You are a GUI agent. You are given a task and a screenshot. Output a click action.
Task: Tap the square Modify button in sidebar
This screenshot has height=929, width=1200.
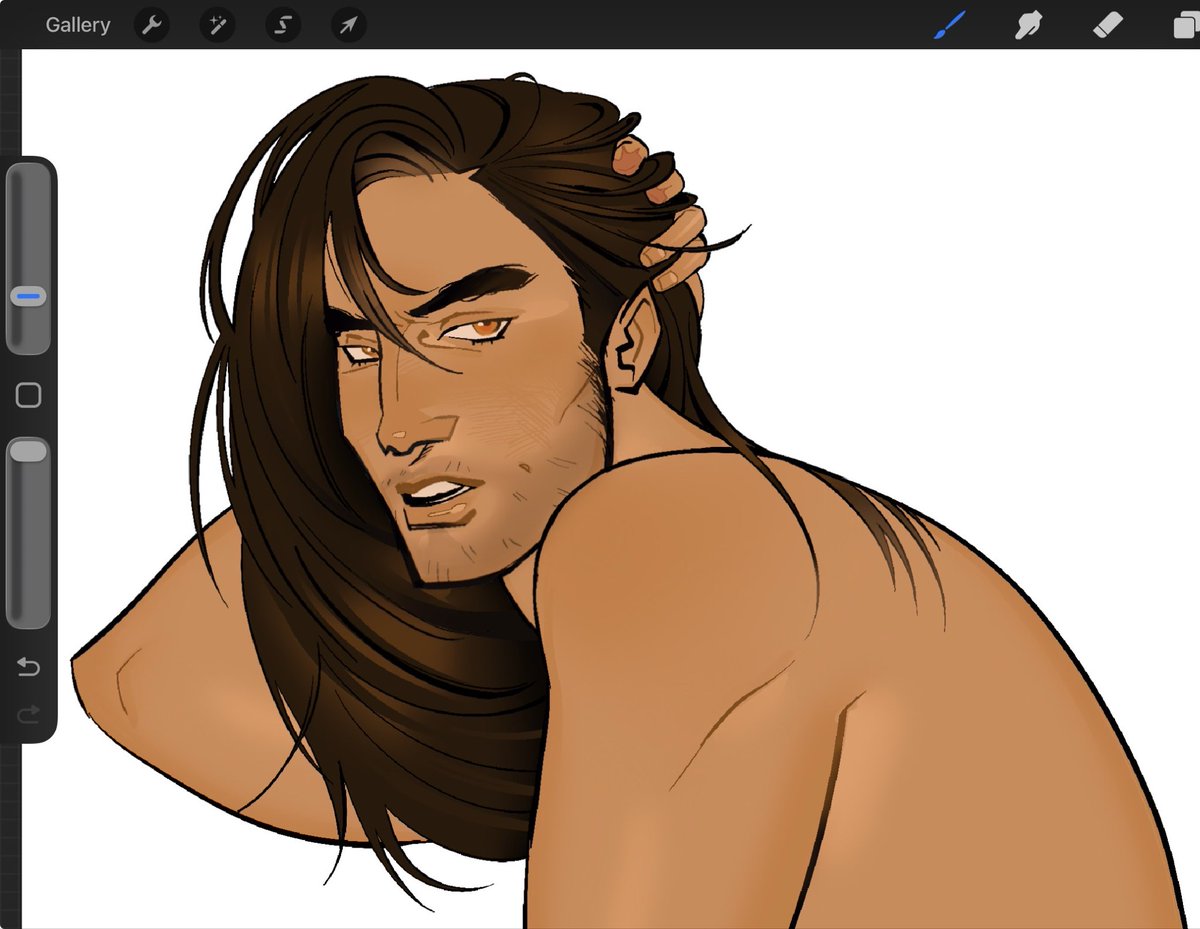point(28,395)
